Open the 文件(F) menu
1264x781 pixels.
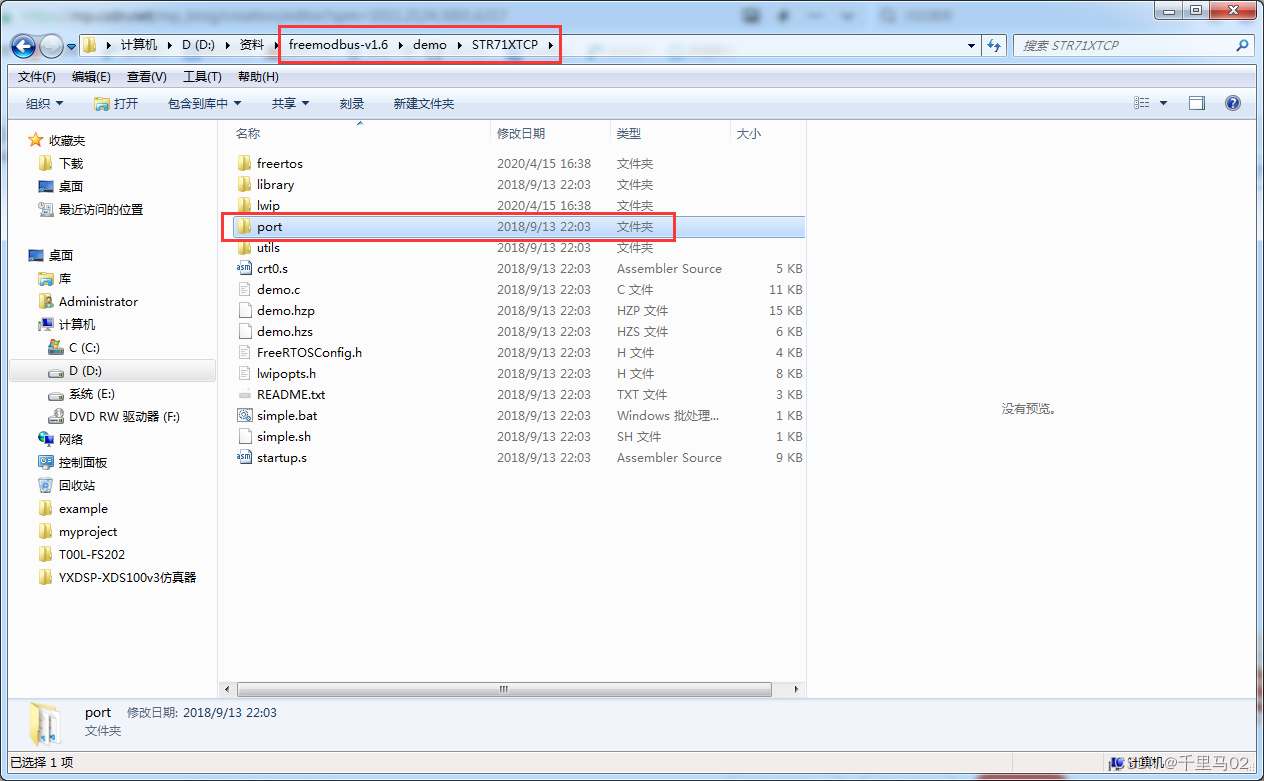[x=37, y=76]
